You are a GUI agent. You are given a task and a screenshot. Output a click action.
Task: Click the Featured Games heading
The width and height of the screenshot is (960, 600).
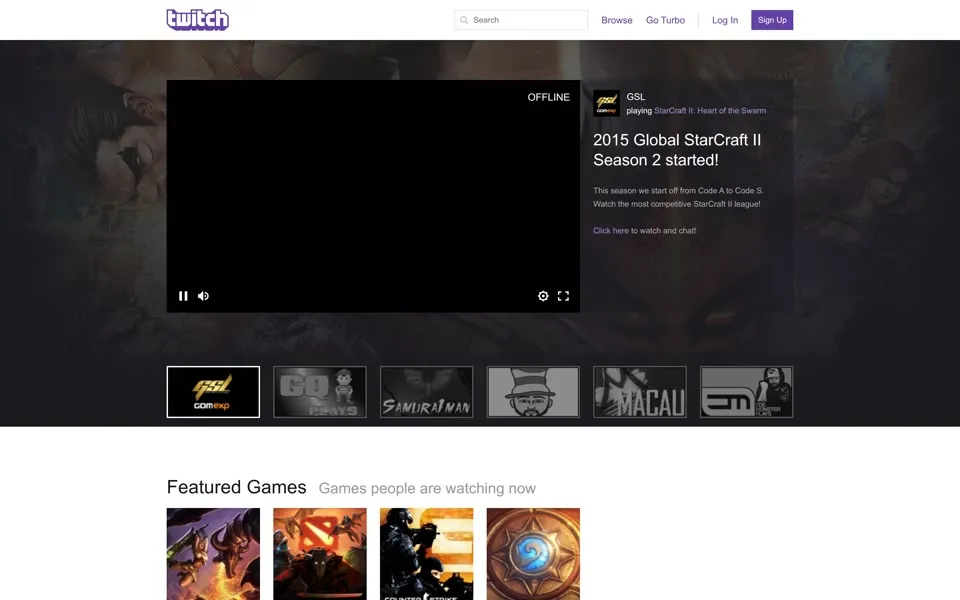point(236,487)
